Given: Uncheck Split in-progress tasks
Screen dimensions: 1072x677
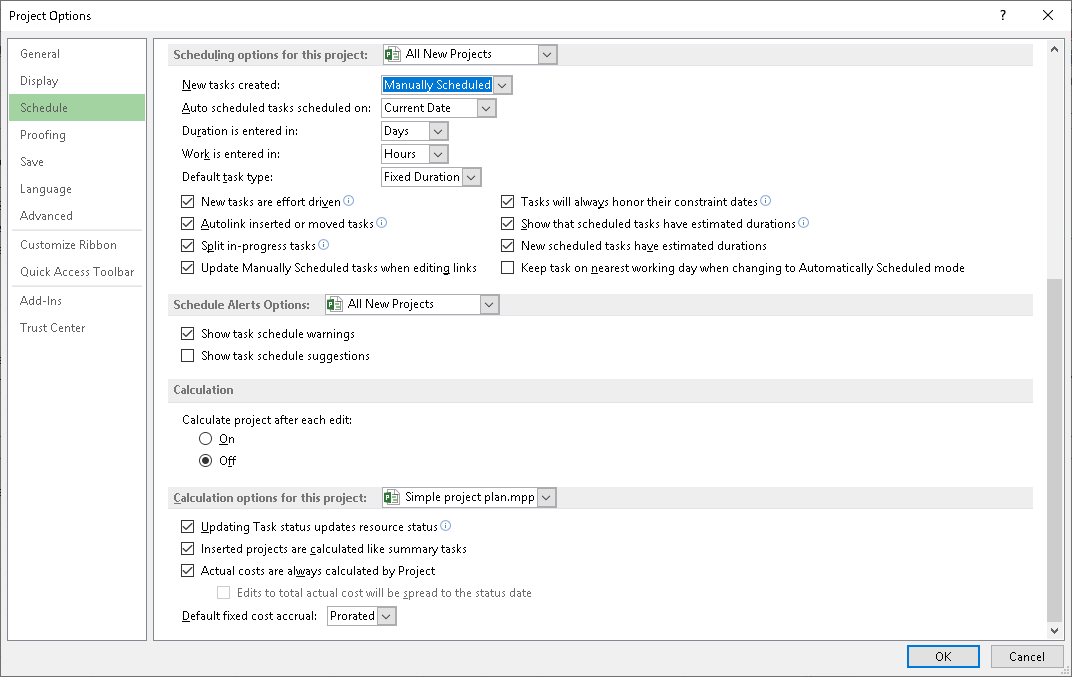Looking at the screenshot, I should (x=187, y=246).
